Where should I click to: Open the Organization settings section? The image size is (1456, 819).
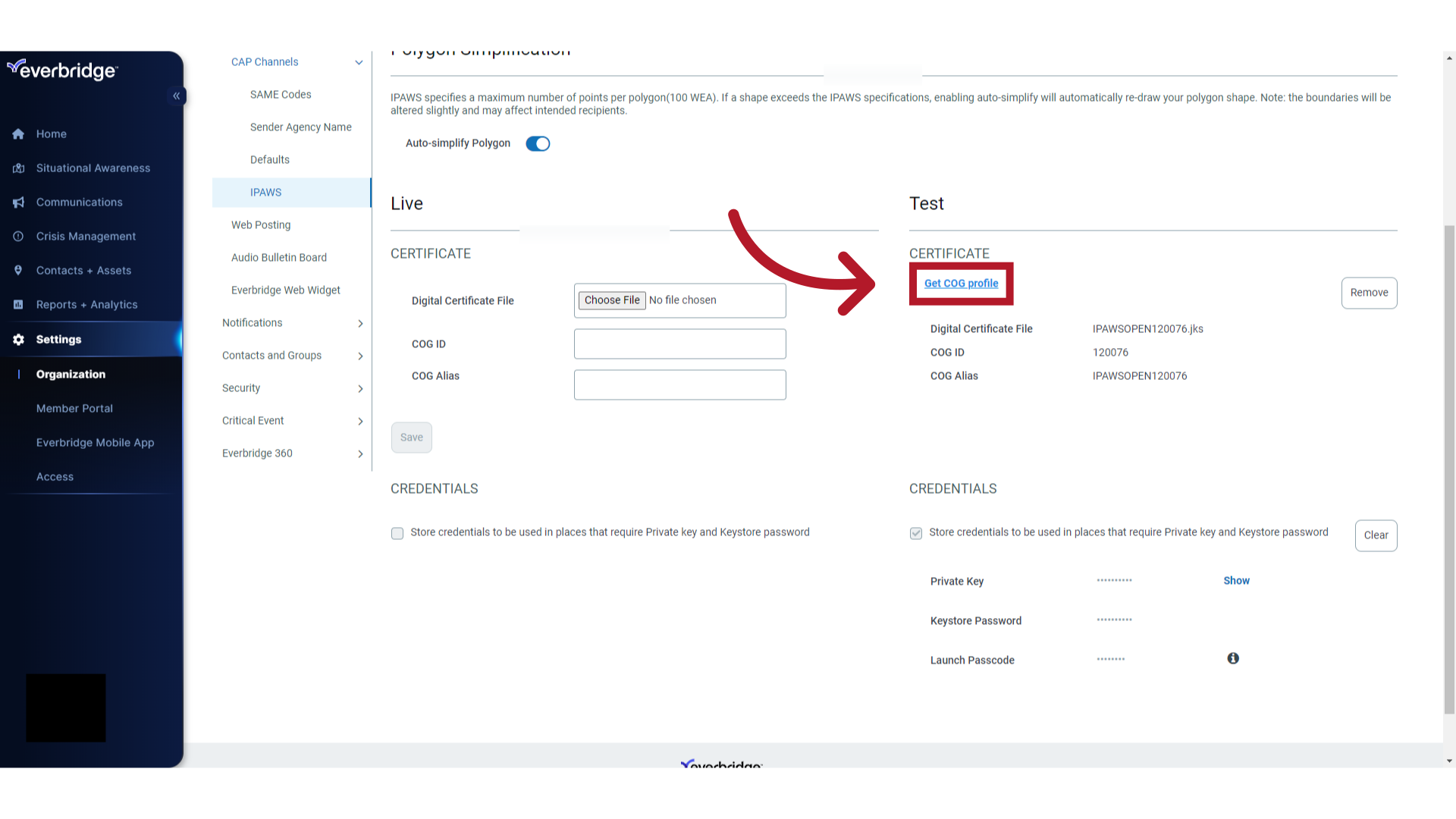[x=70, y=374]
